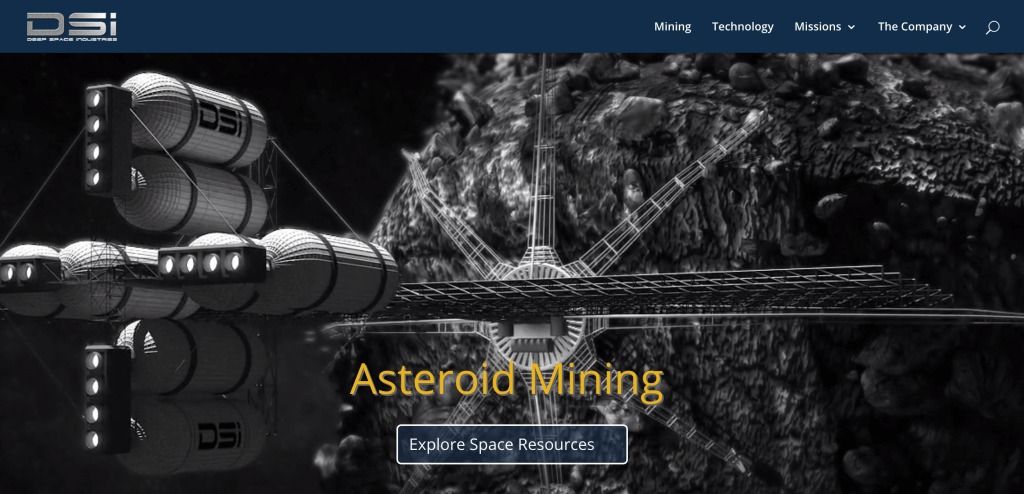Expand The Company dropdown chevron
Image resolution: width=1024 pixels, height=494 pixels.
click(962, 28)
